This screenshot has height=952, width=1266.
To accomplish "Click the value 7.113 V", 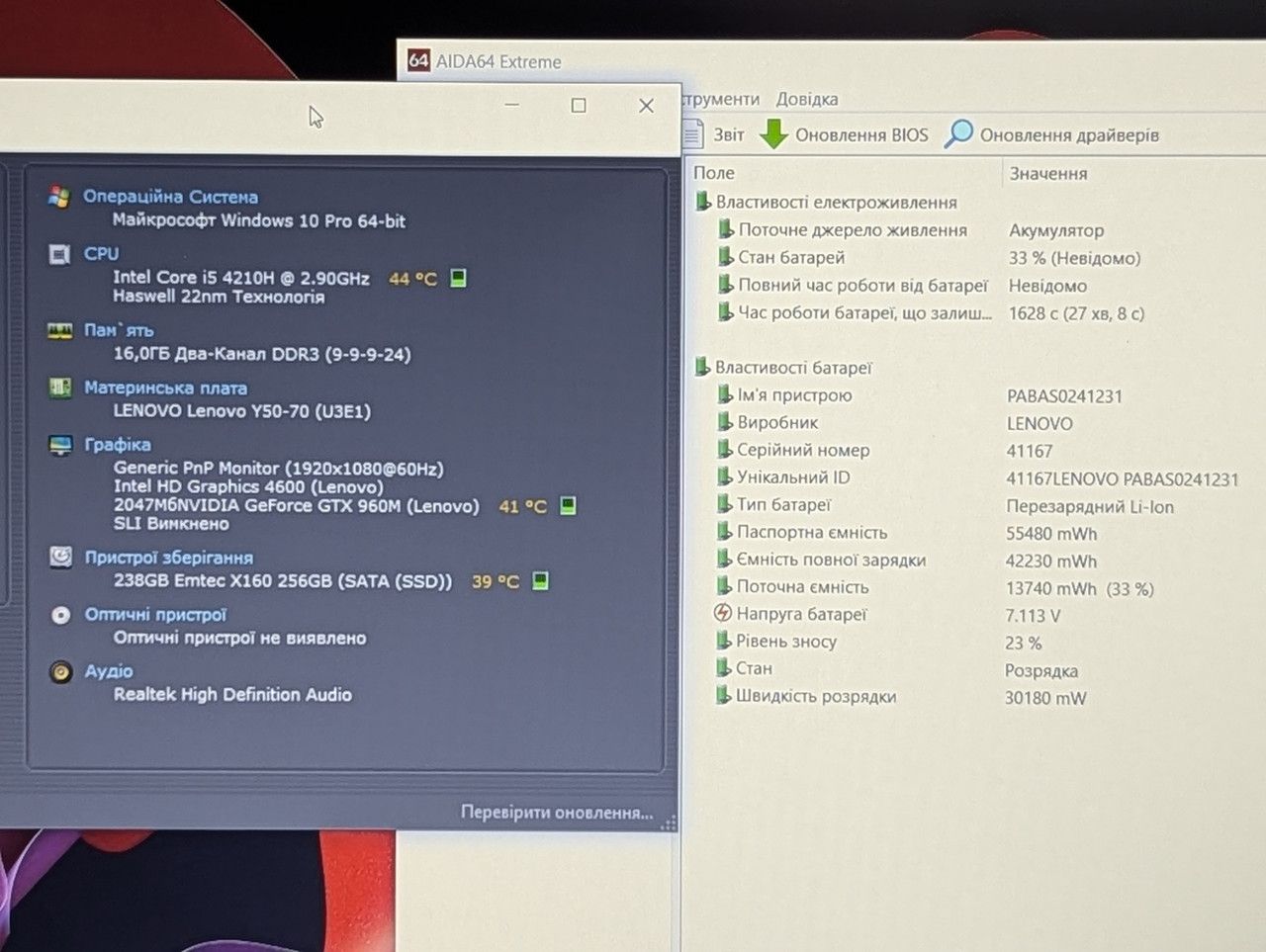I will click(x=1033, y=615).
